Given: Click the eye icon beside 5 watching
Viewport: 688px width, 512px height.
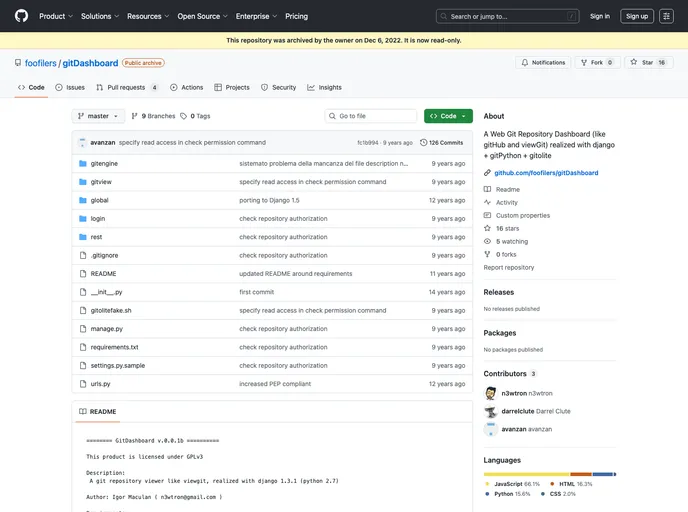Looking at the screenshot, I should tap(487, 241).
